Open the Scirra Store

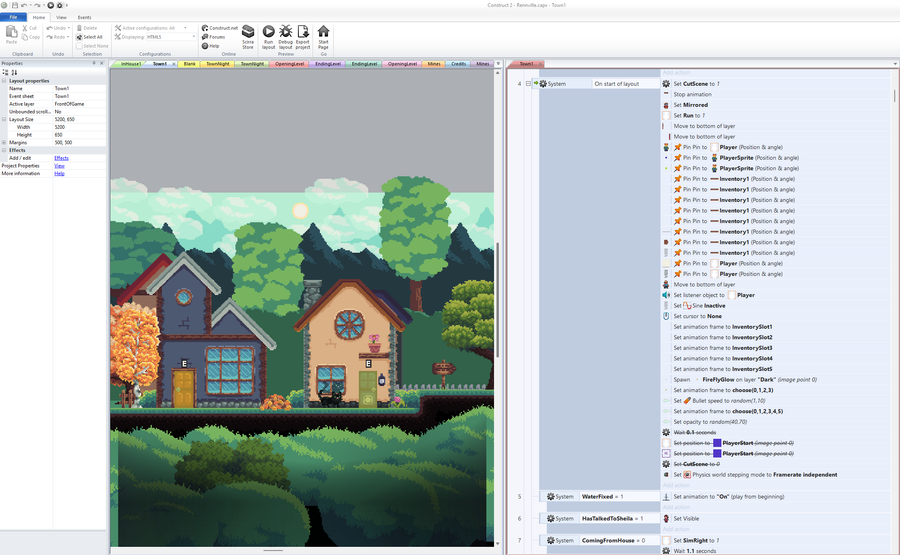(x=248, y=37)
